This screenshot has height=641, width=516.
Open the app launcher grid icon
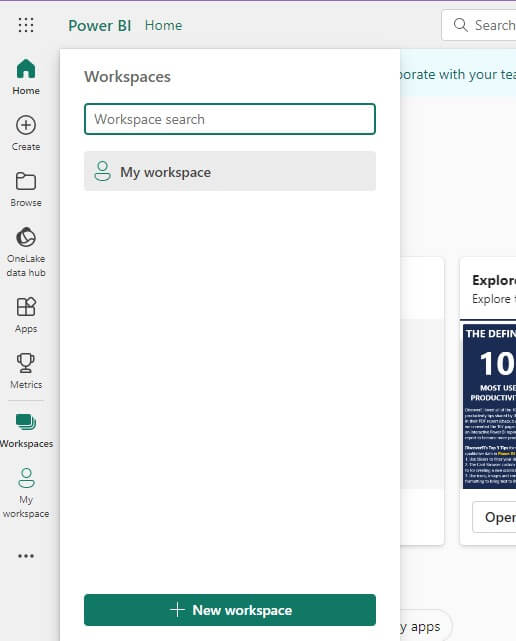(x=26, y=25)
